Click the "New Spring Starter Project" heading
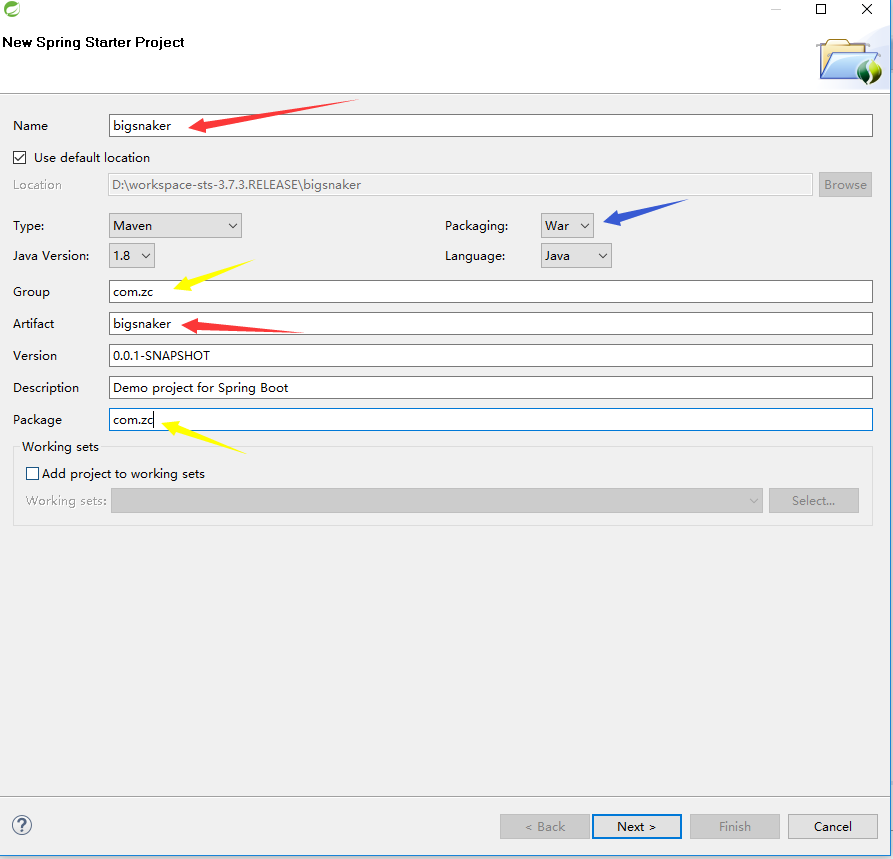893x859 pixels. 93,43
